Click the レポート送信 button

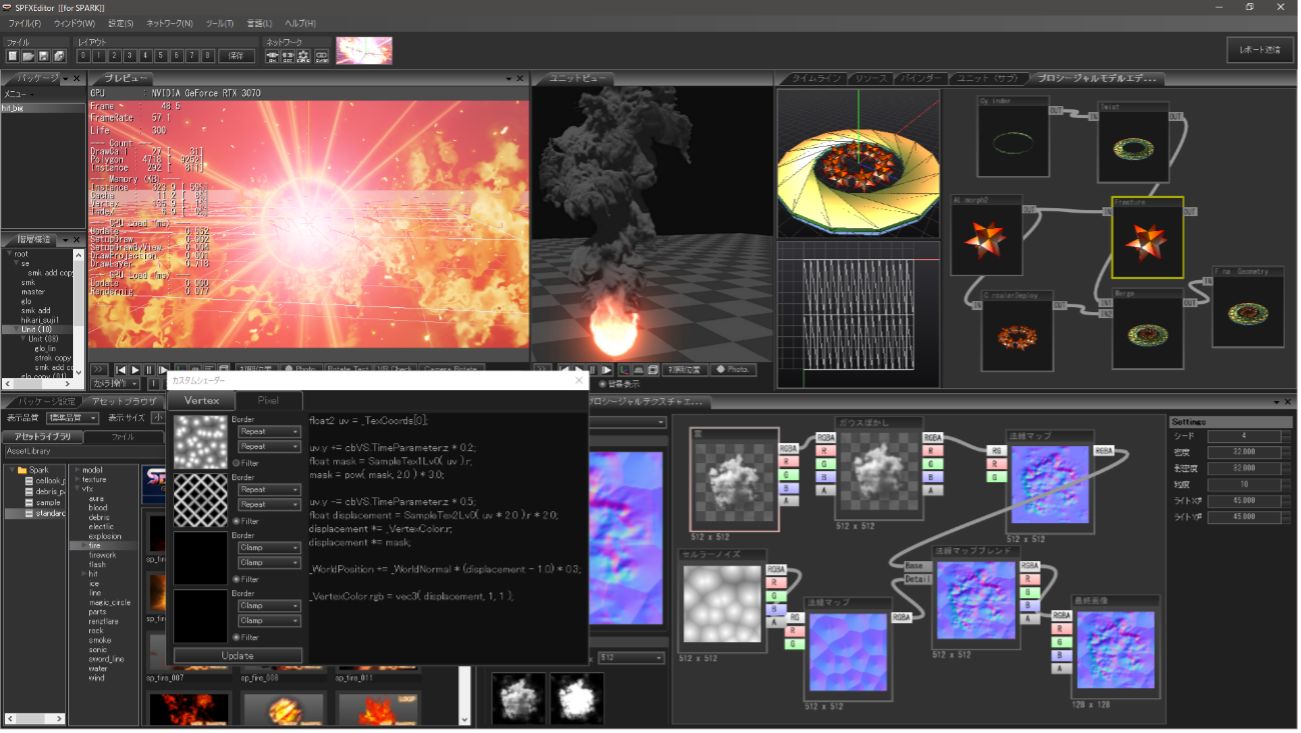coord(1259,50)
